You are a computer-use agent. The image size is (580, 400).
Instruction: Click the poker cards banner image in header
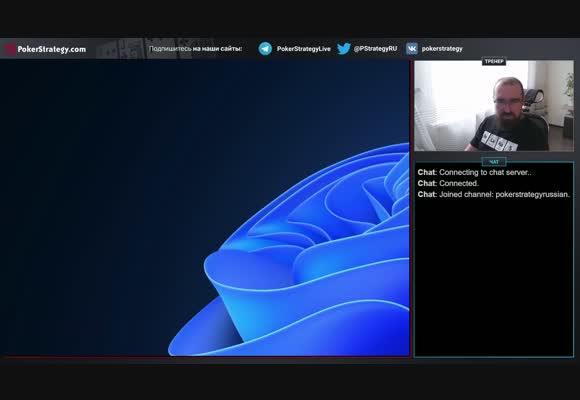155,48
